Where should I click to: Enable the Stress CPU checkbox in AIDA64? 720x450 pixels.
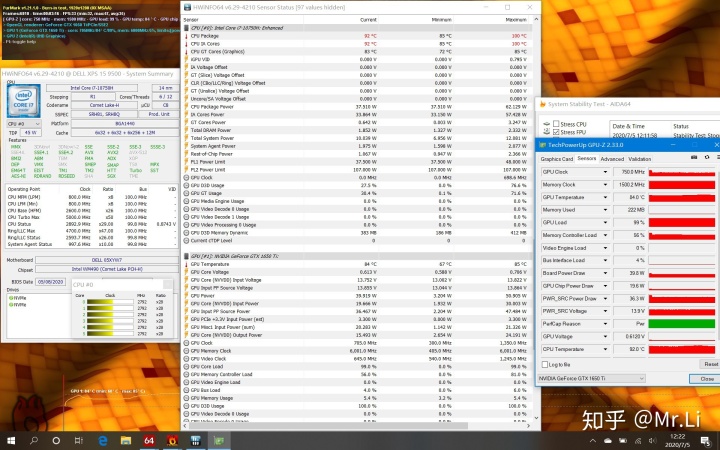(556, 124)
